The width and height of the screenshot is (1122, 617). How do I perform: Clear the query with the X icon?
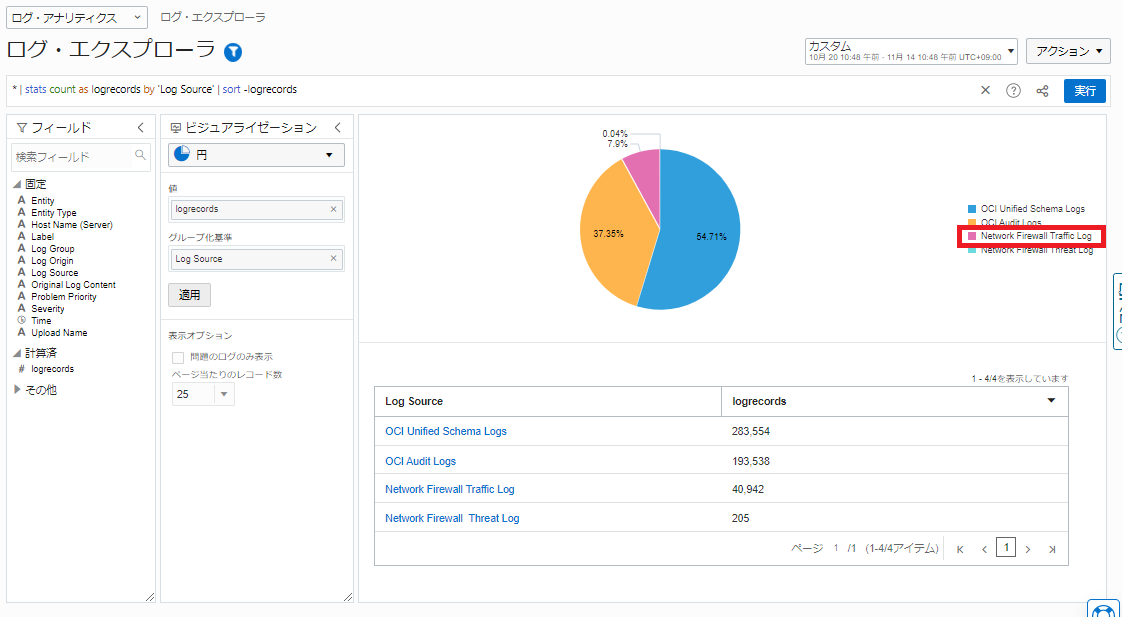[x=985, y=90]
